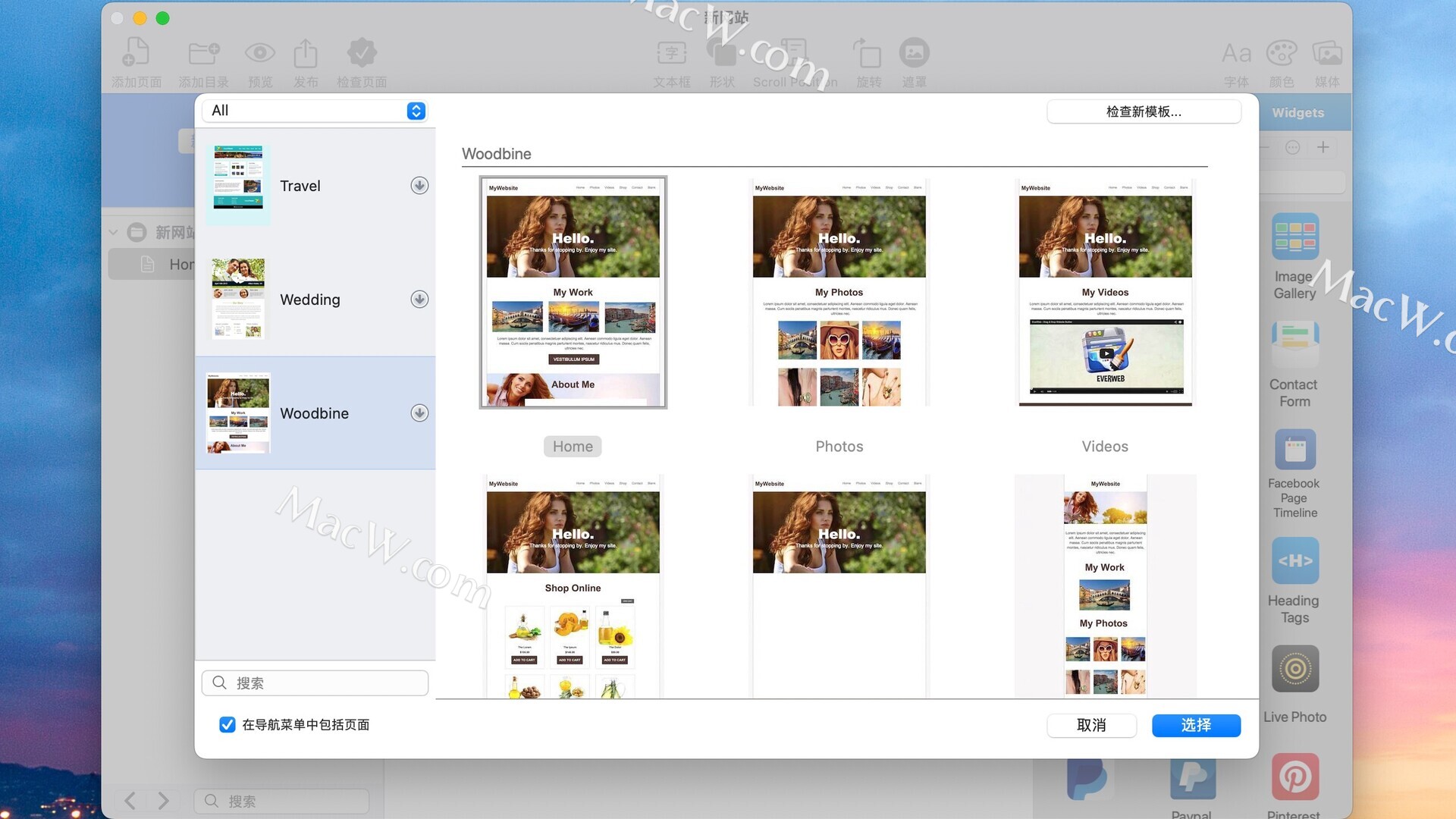
Task: Click the Photos page label
Action: click(x=839, y=447)
